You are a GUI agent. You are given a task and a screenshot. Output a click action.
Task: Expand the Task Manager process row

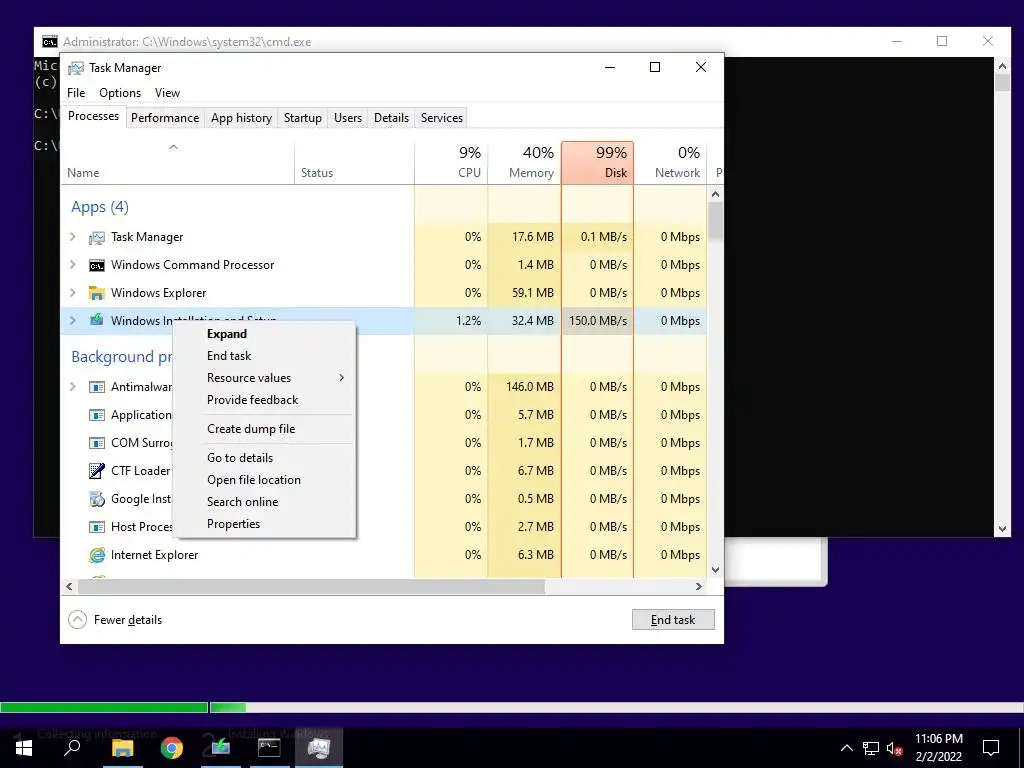[x=73, y=237]
